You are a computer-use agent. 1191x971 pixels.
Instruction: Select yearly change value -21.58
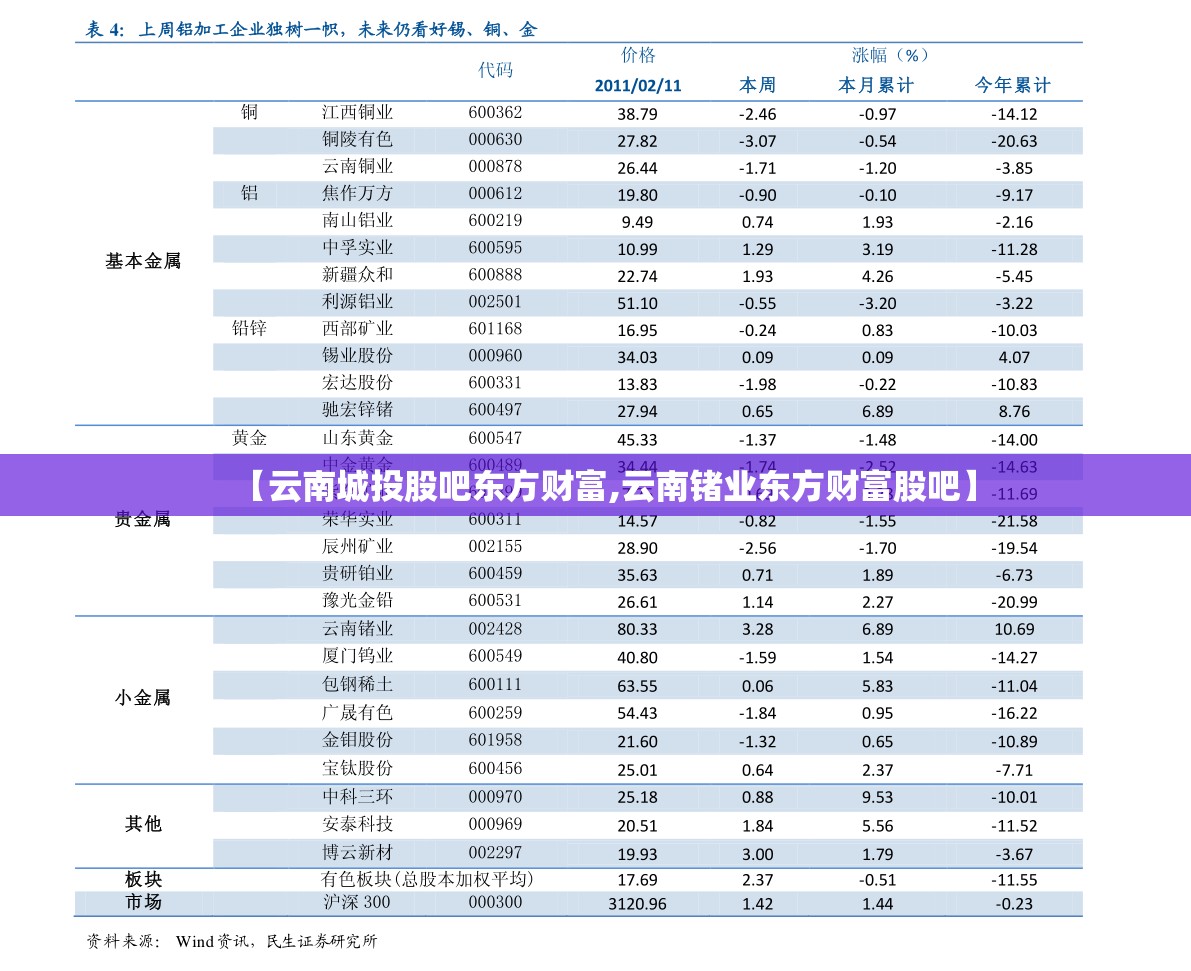(x=1014, y=521)
